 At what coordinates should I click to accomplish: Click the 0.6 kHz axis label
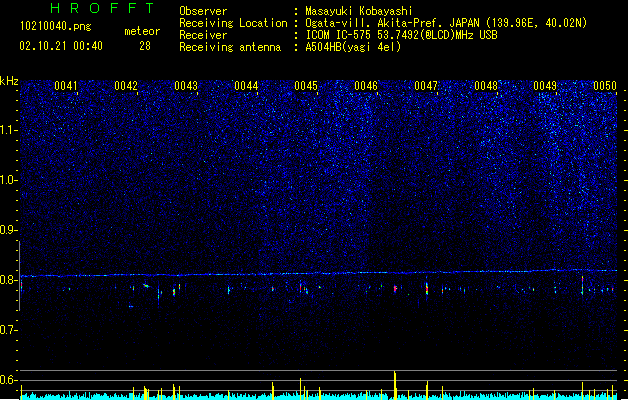point(8,380)
